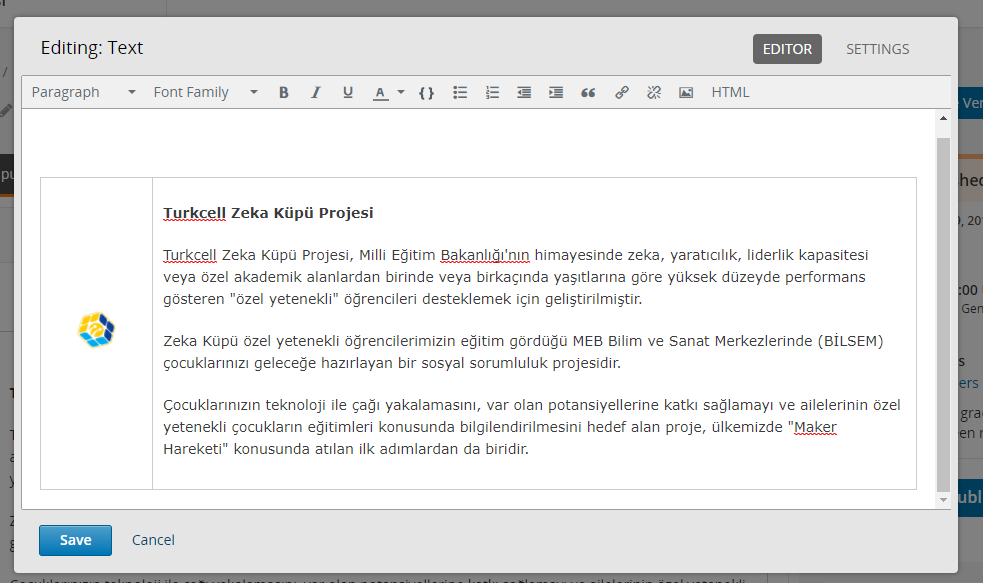Toggle italic formatting

click(x=315, y=93)
